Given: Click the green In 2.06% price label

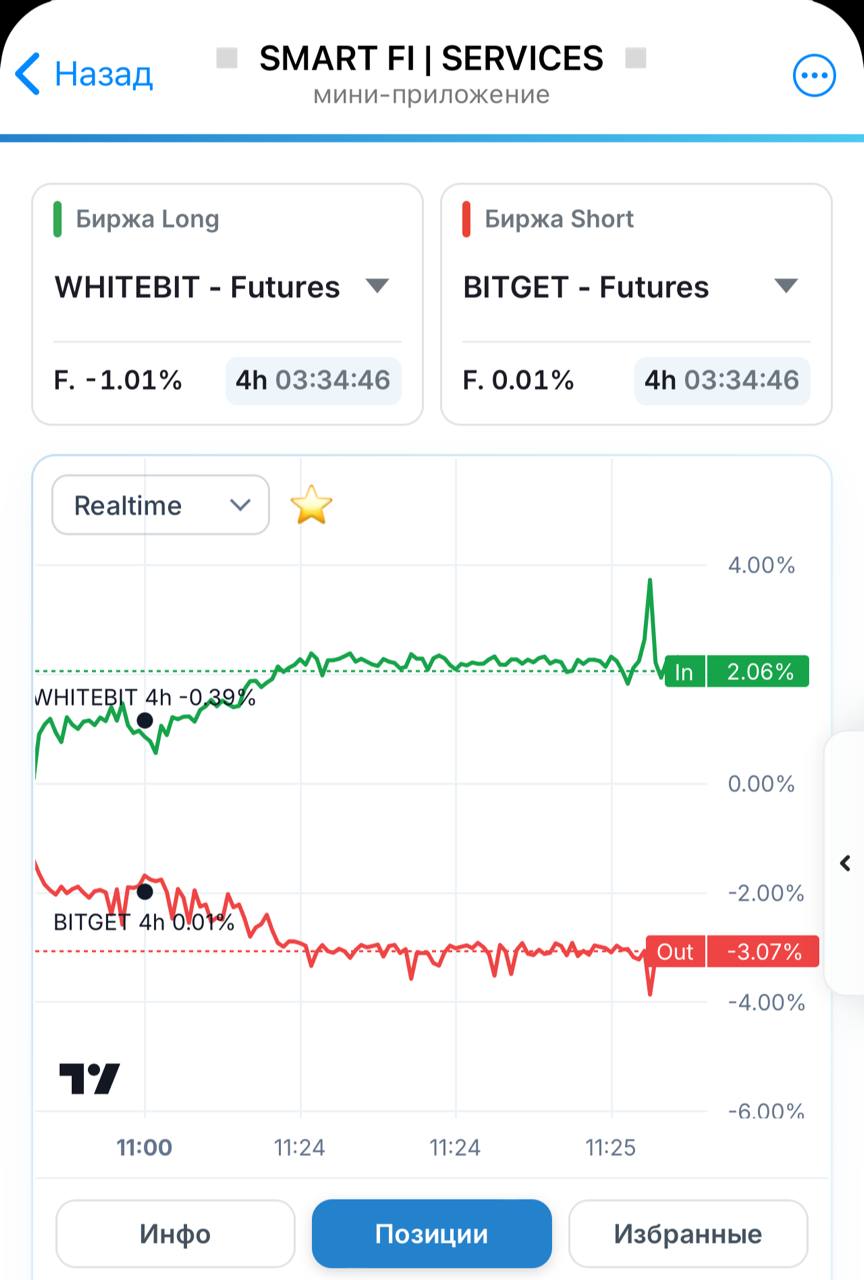Looking at the screenshot, I should click(736, 672).
